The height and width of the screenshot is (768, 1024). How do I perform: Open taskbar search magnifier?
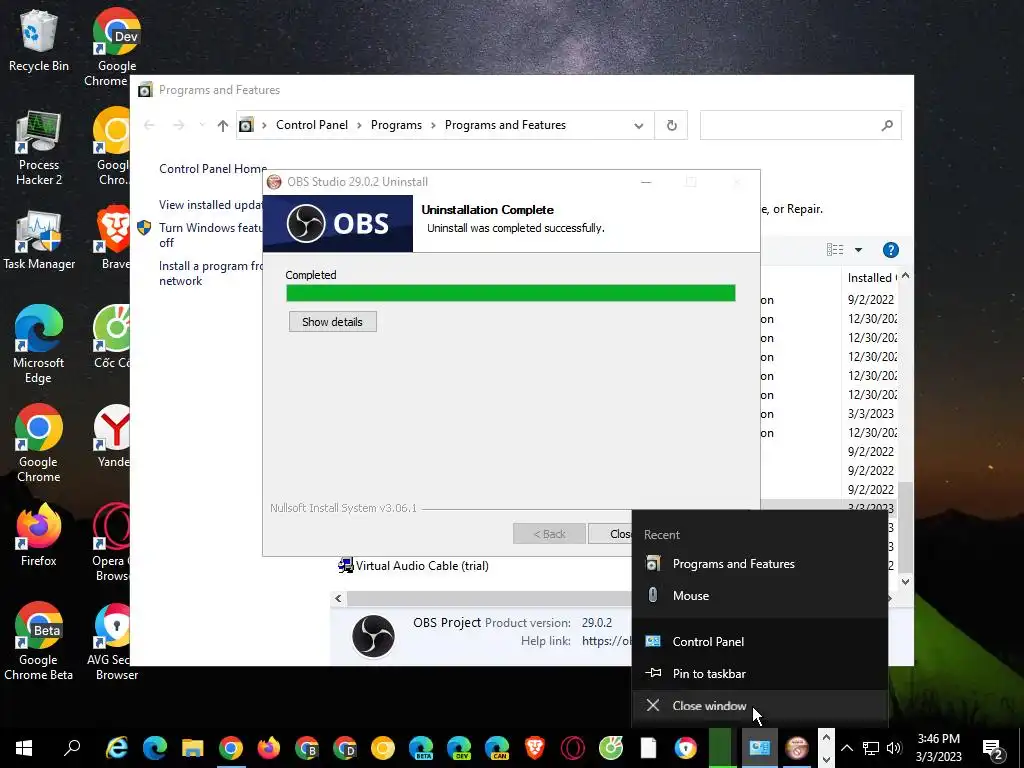pyautogui.click(x=72, y=747)
